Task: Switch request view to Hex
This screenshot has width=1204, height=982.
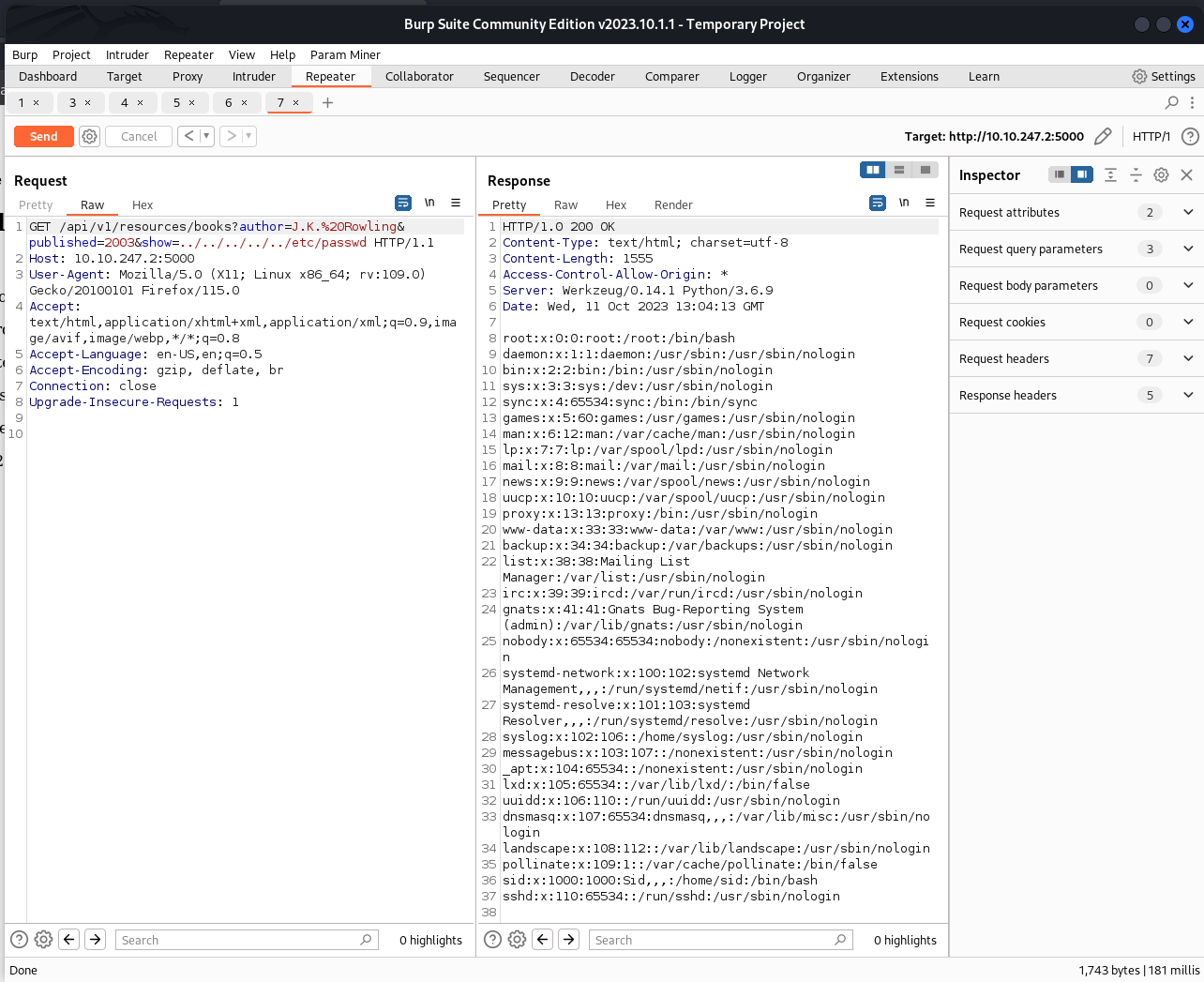Action: coord(143,204)
